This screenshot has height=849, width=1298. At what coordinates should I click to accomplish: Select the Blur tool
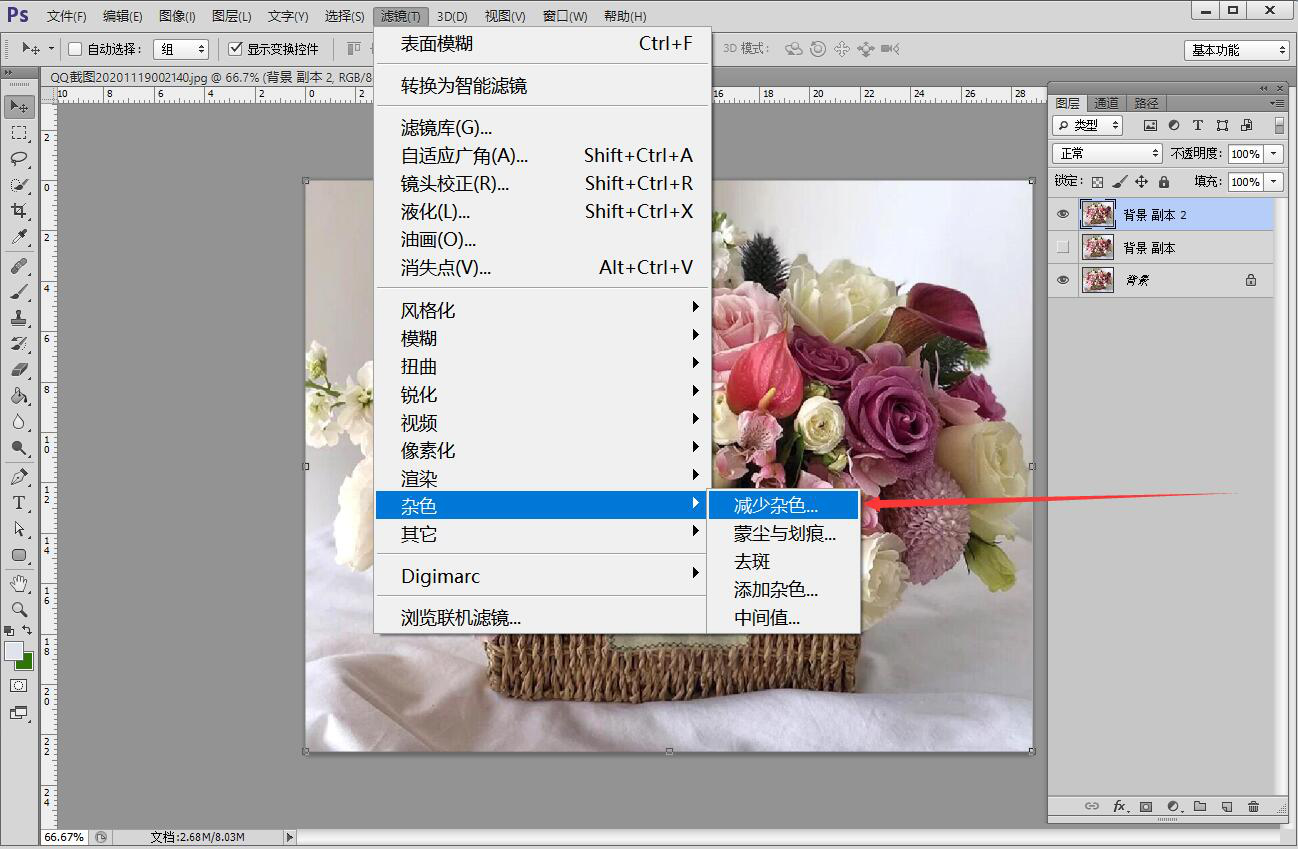19,422
